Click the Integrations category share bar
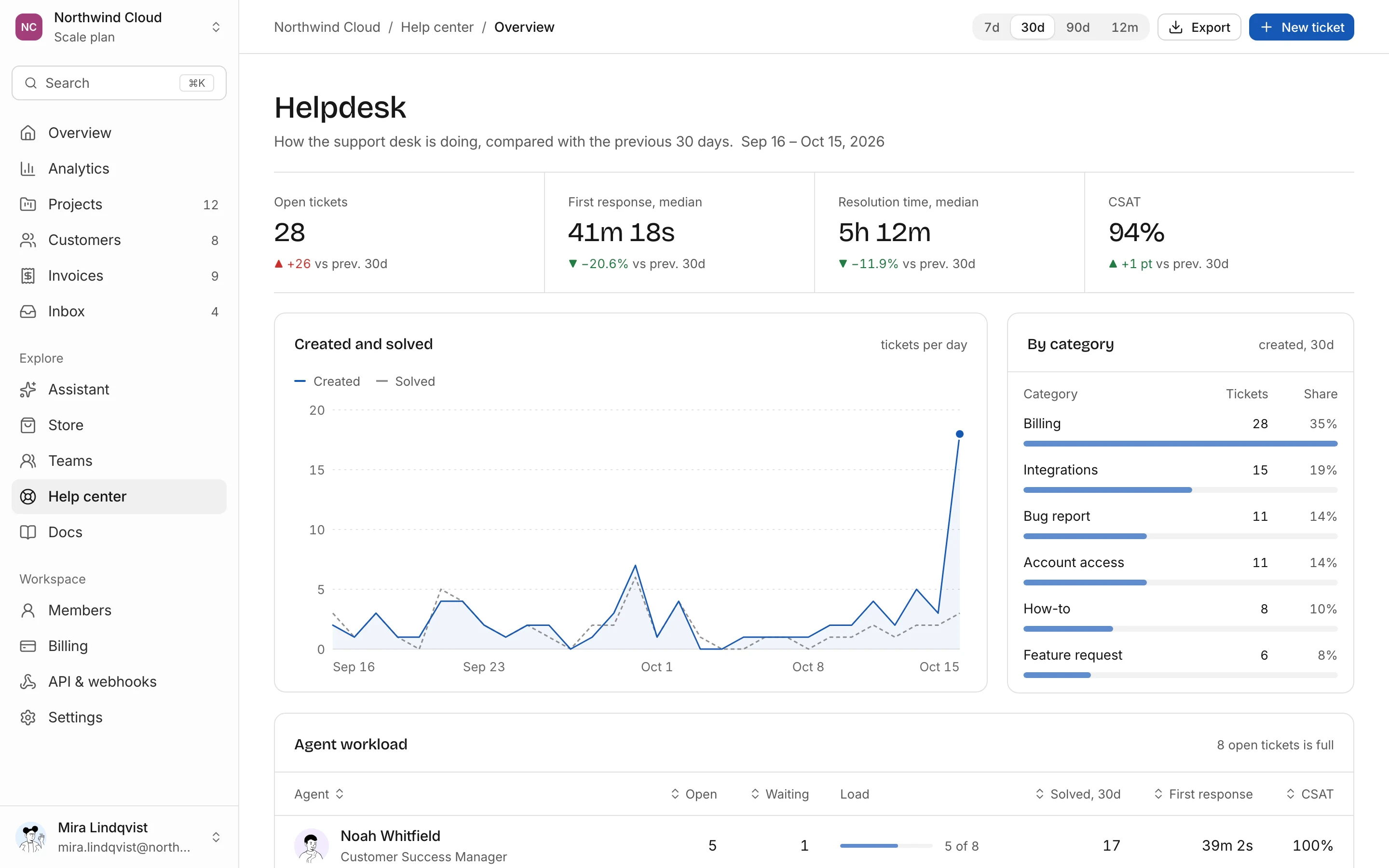This screenshot has height=868, width=1389. pos(1180,489)
